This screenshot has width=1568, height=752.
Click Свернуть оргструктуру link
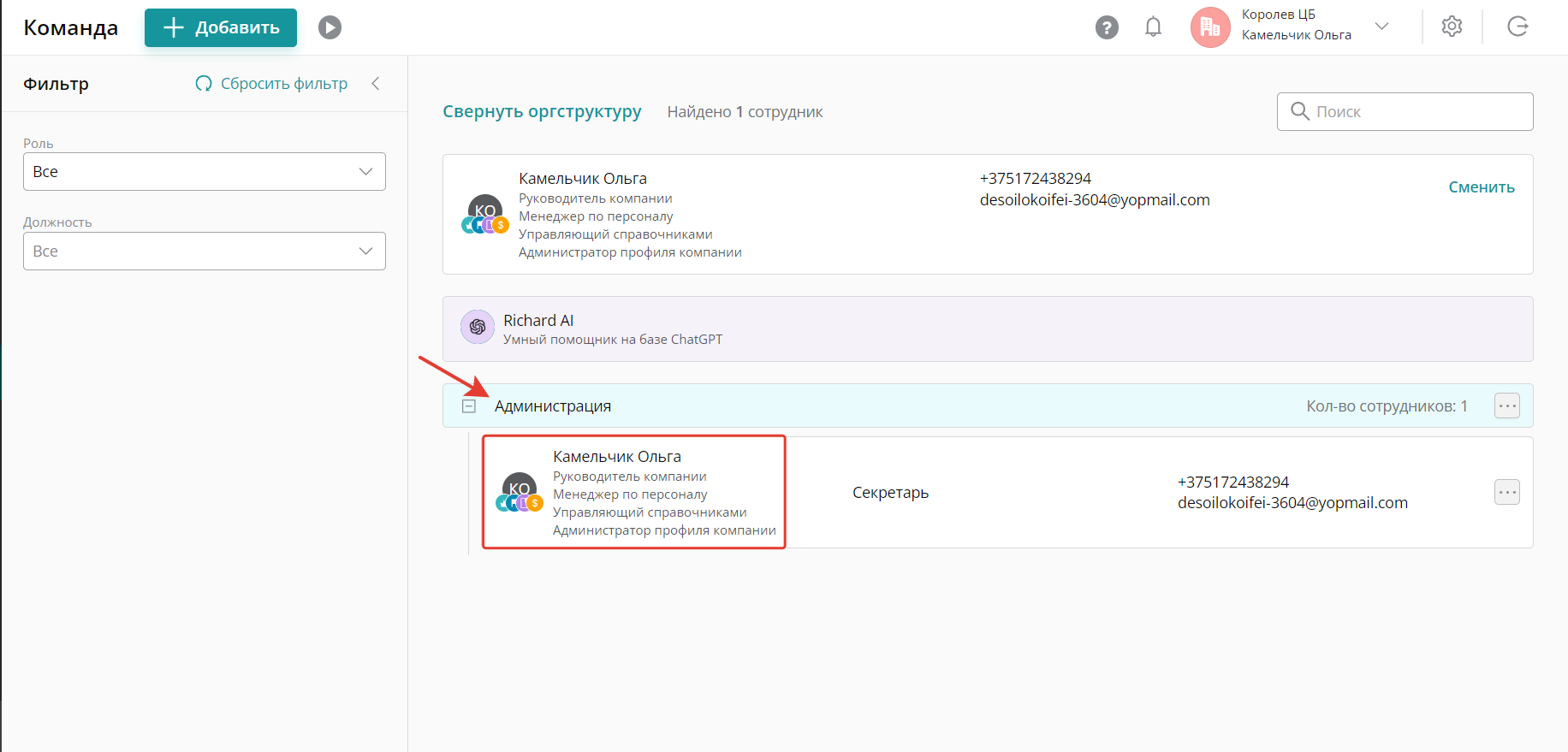pyautogui.click(x=542, y=112)
